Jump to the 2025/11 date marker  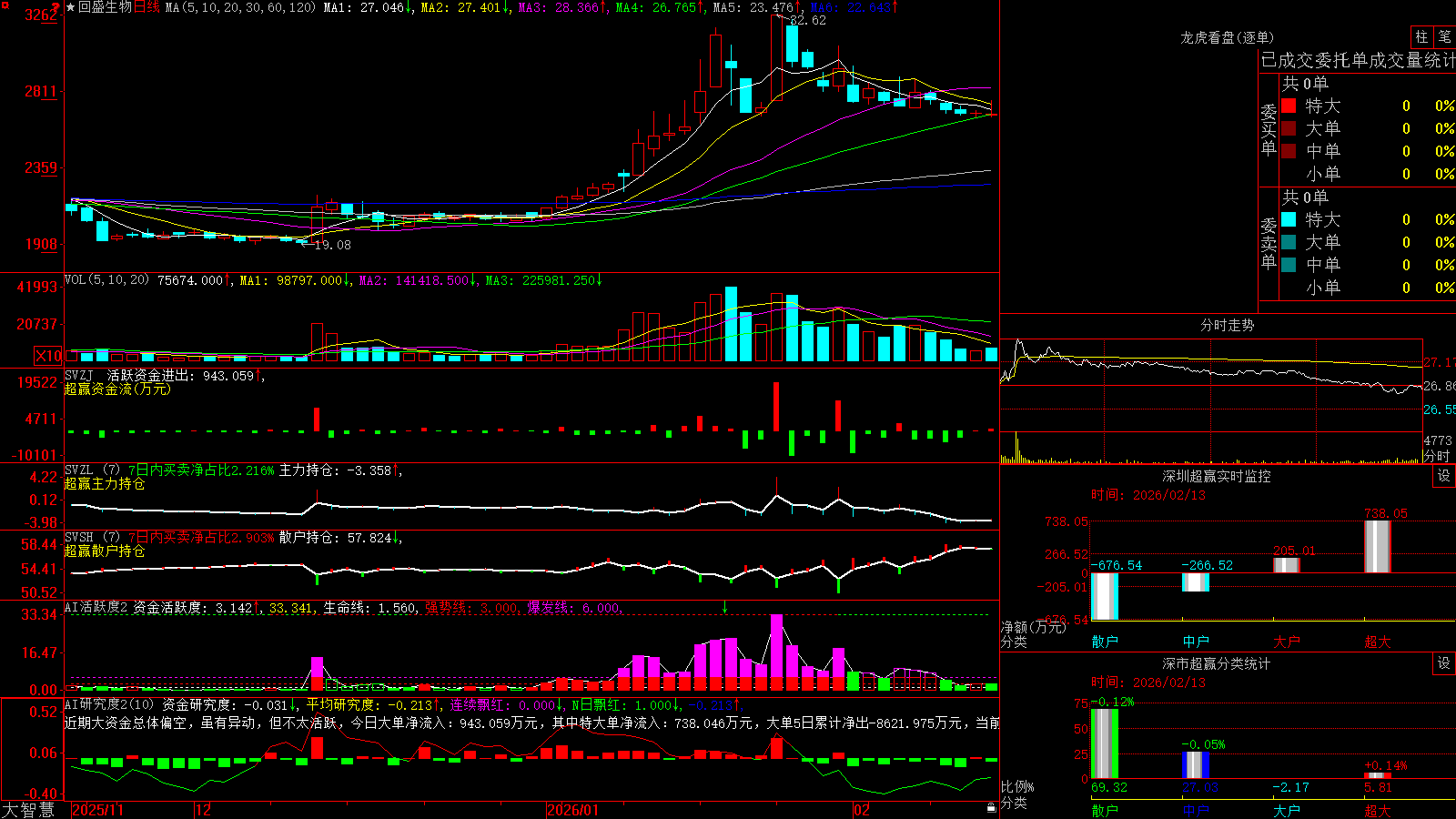pos(97,810)
